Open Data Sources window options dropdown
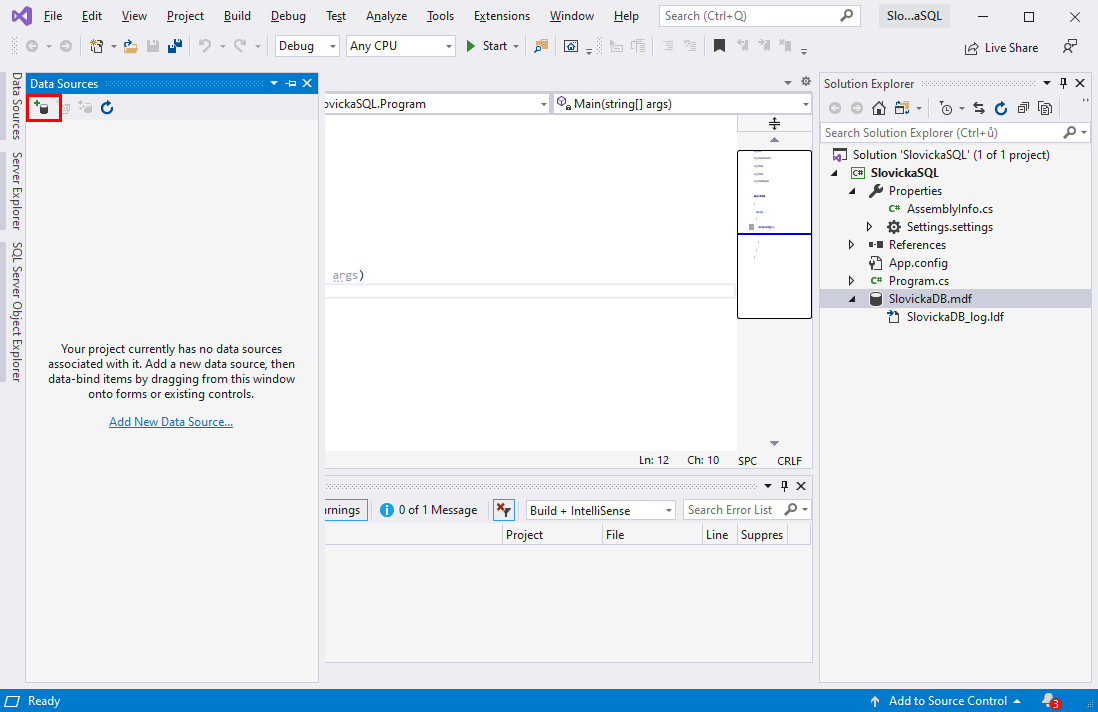This screenshot has height=712, width=1098. (x=274, y=83)
